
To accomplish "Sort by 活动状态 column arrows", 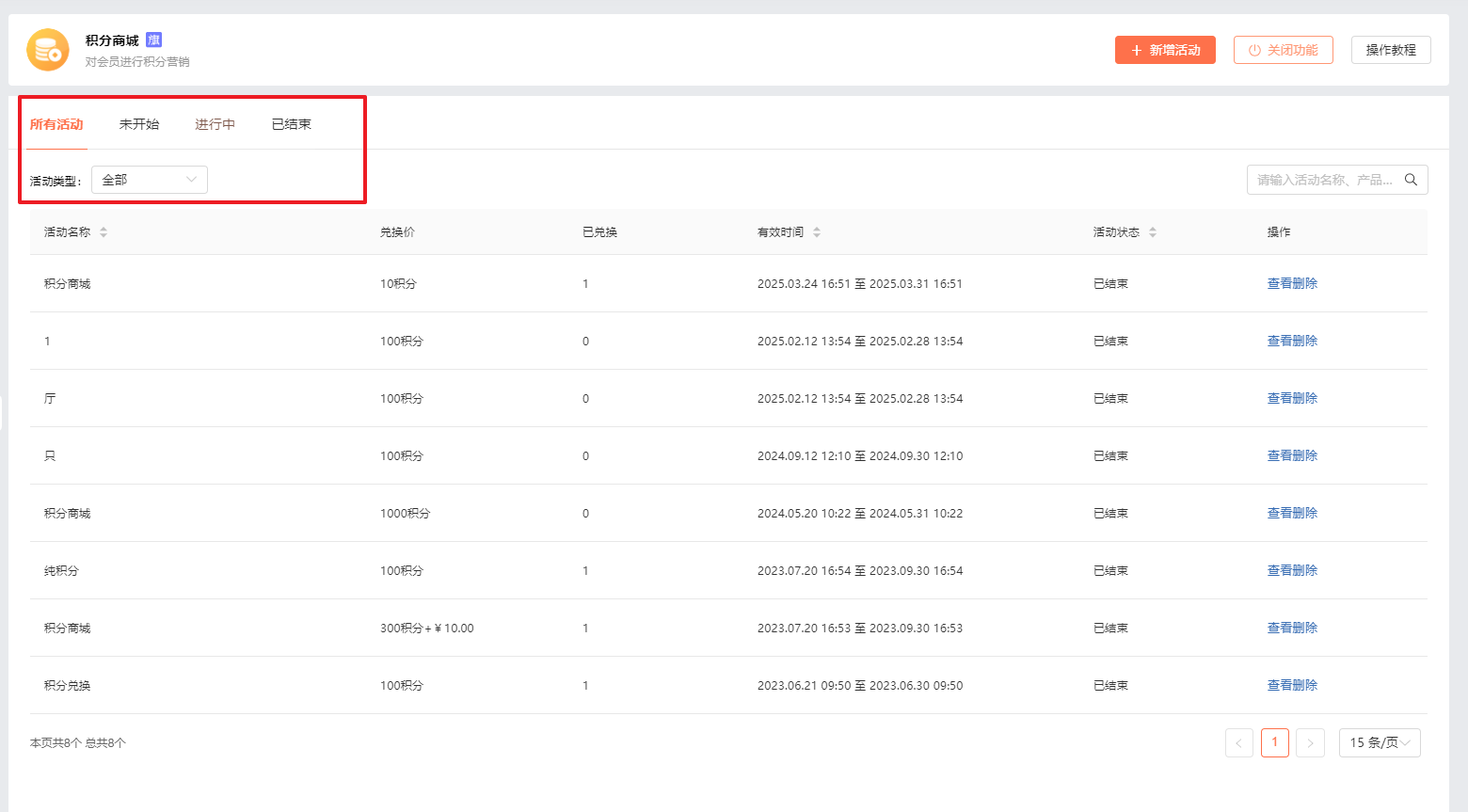I will point(1153,232).
